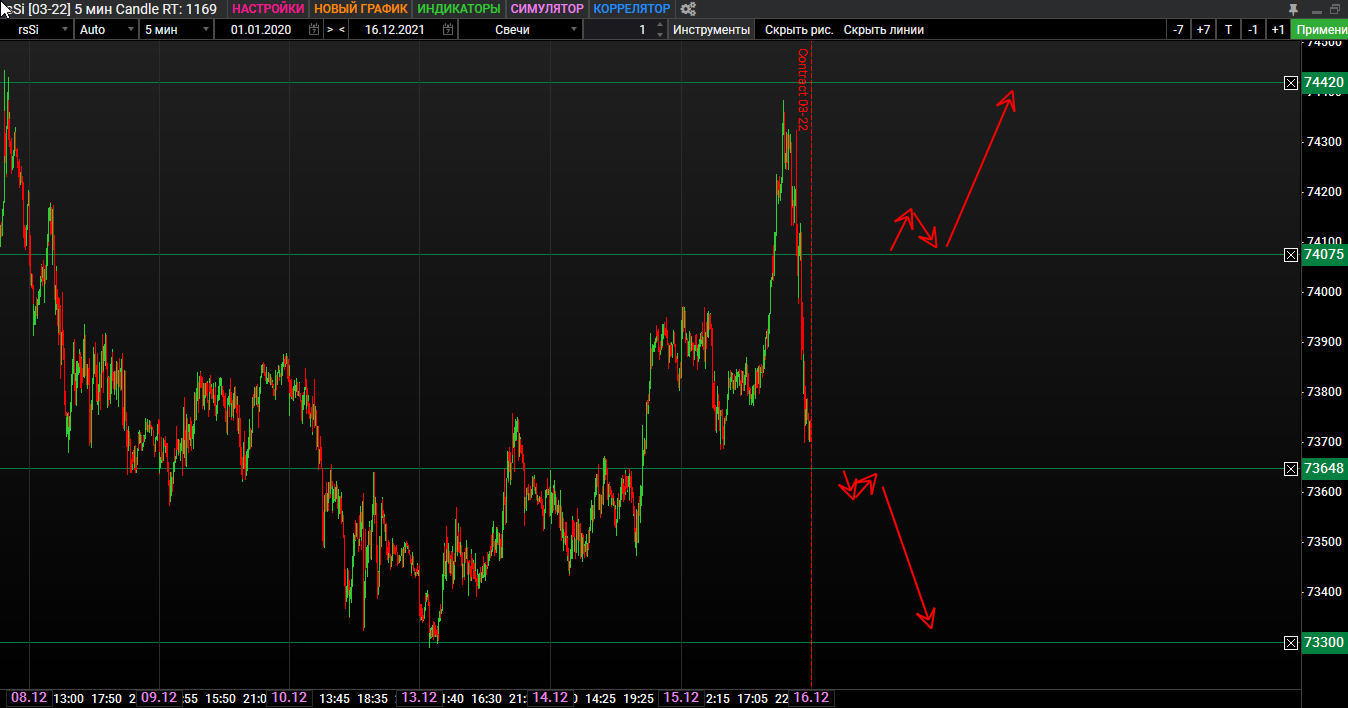This screenshot has width=1348, height=708.
Task: Click the 09.12 date marker on time axis
Action: (159, 698)
